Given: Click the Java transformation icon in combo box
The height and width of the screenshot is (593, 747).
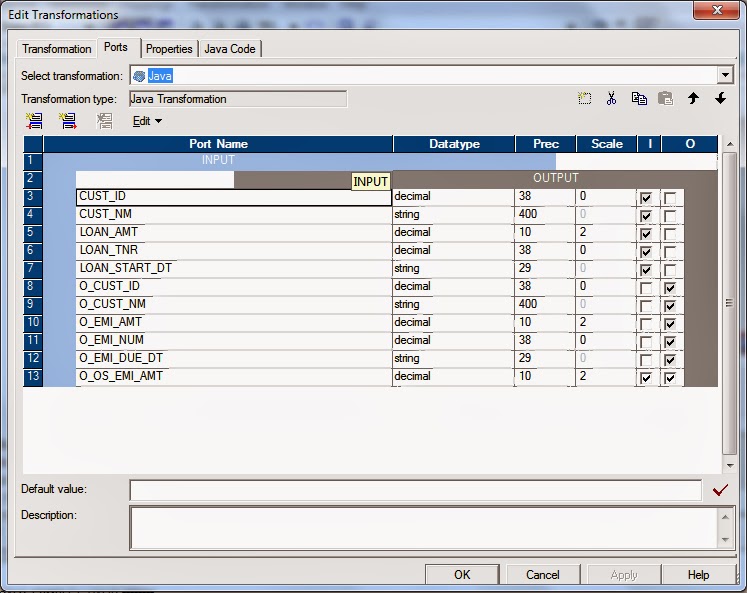Looking at the screenshot, I should (x=139, y=76).
